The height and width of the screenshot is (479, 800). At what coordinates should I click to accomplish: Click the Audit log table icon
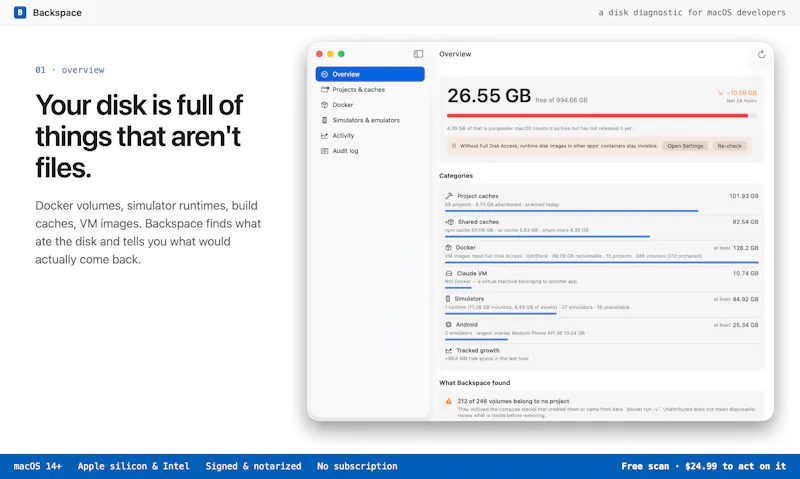click(324, 150)
